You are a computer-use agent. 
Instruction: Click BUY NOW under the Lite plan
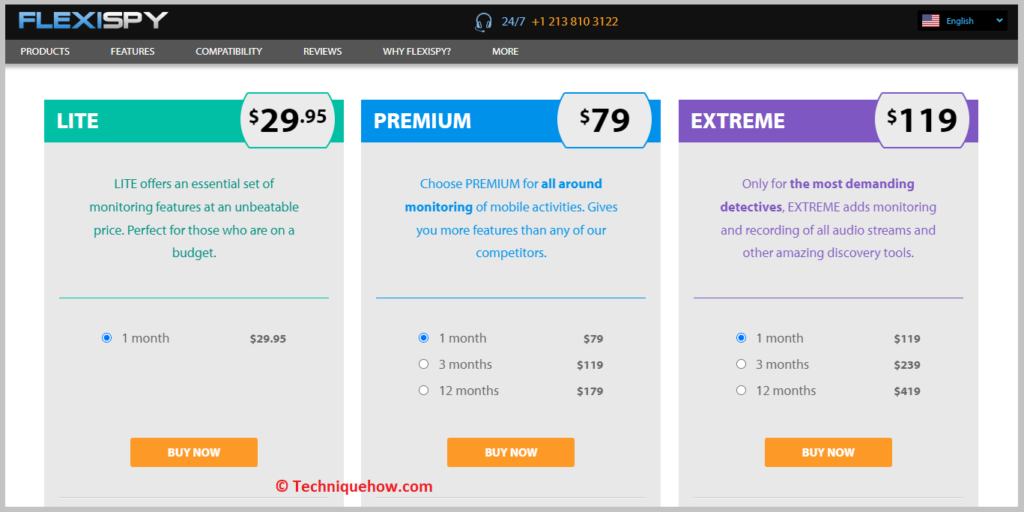(194, 453)
